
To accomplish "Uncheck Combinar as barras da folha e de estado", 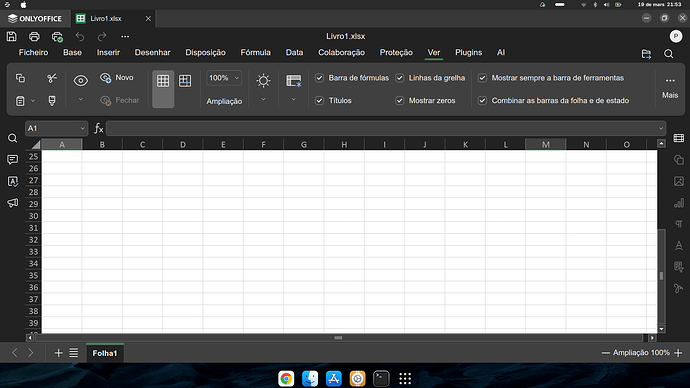I will click(482, 101).
